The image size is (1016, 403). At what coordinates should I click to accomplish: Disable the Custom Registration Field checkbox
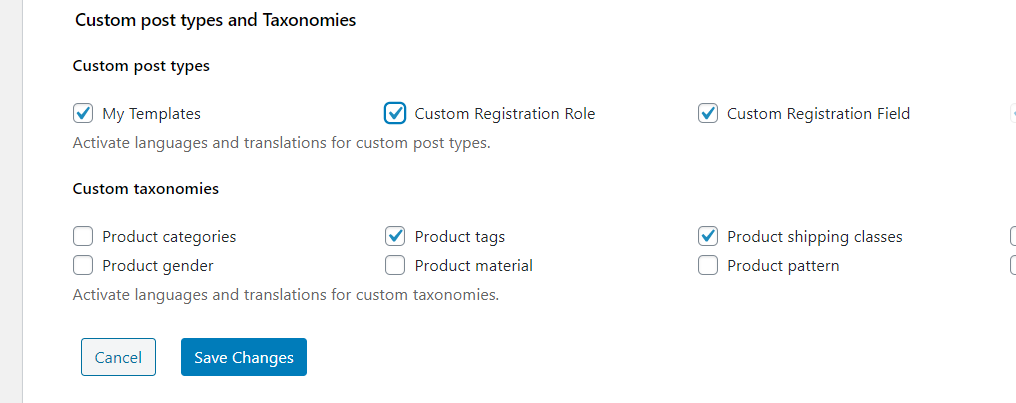(x=708, y=113)
